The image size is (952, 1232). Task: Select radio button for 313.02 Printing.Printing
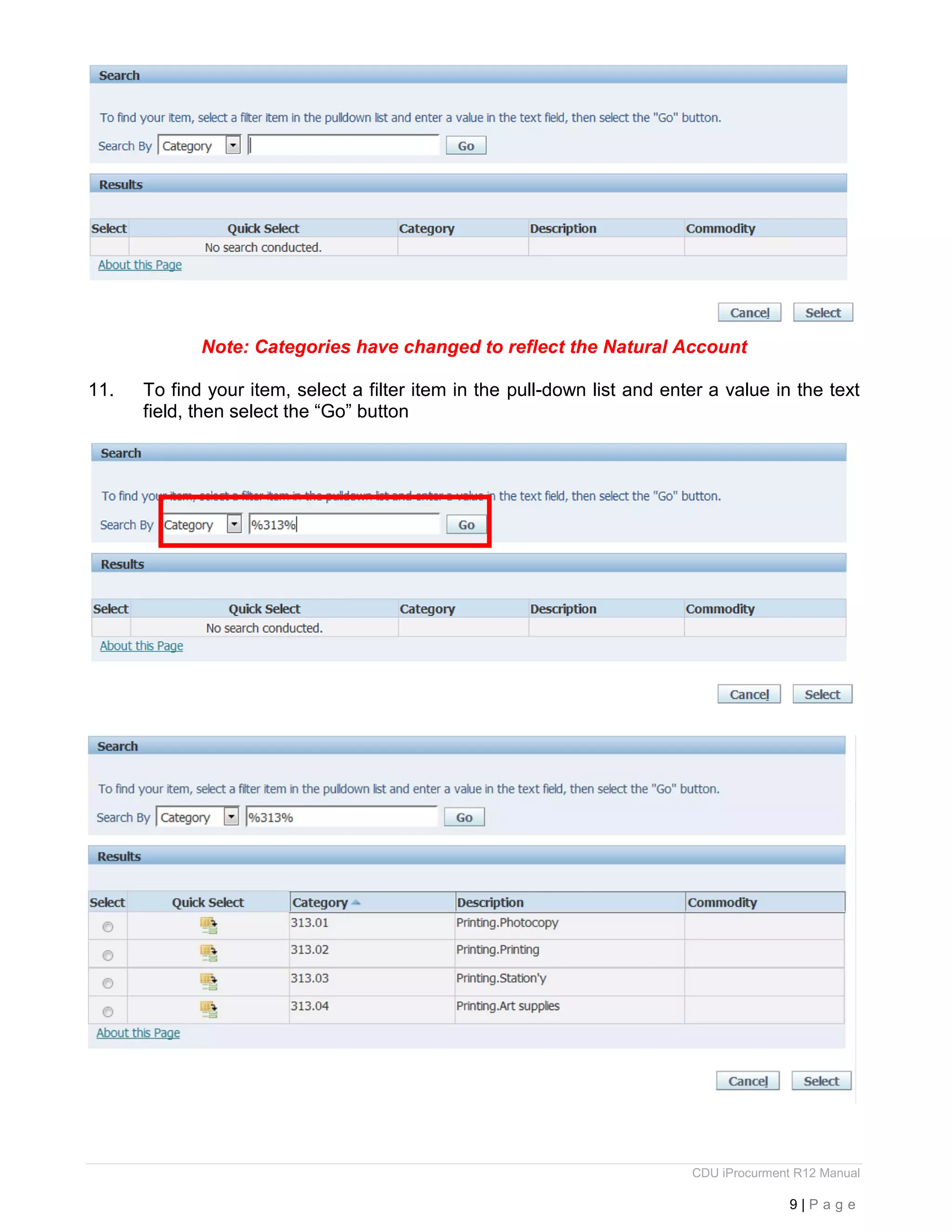[108, 955]
